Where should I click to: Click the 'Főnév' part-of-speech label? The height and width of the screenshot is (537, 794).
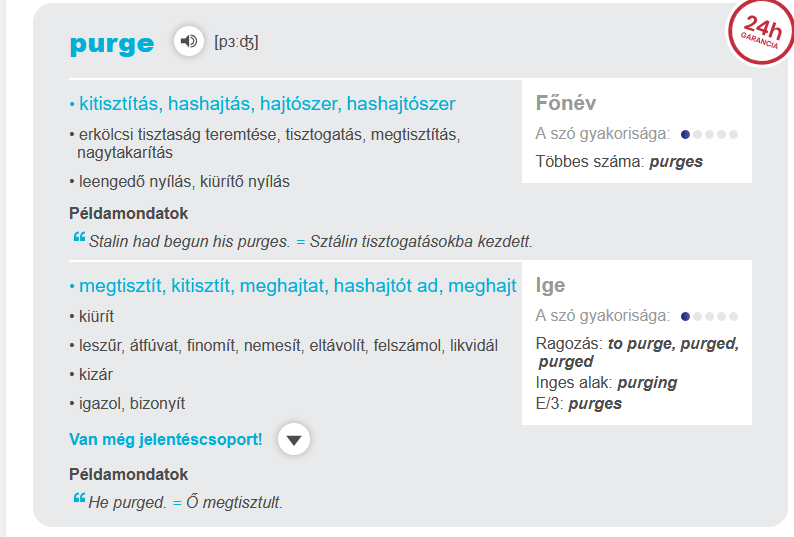point(566,104)
